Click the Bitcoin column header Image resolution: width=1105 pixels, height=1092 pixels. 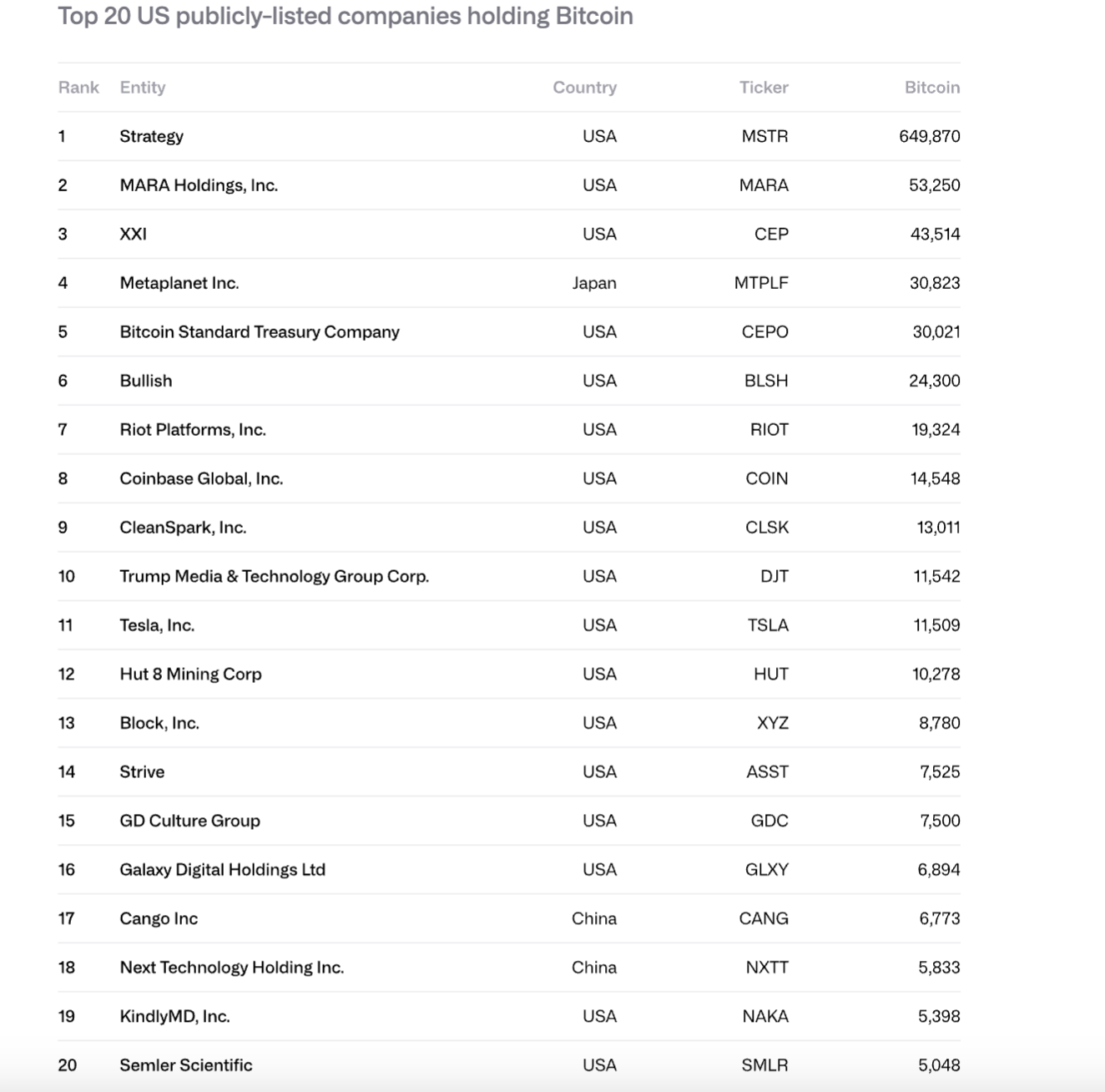(931, 88)
